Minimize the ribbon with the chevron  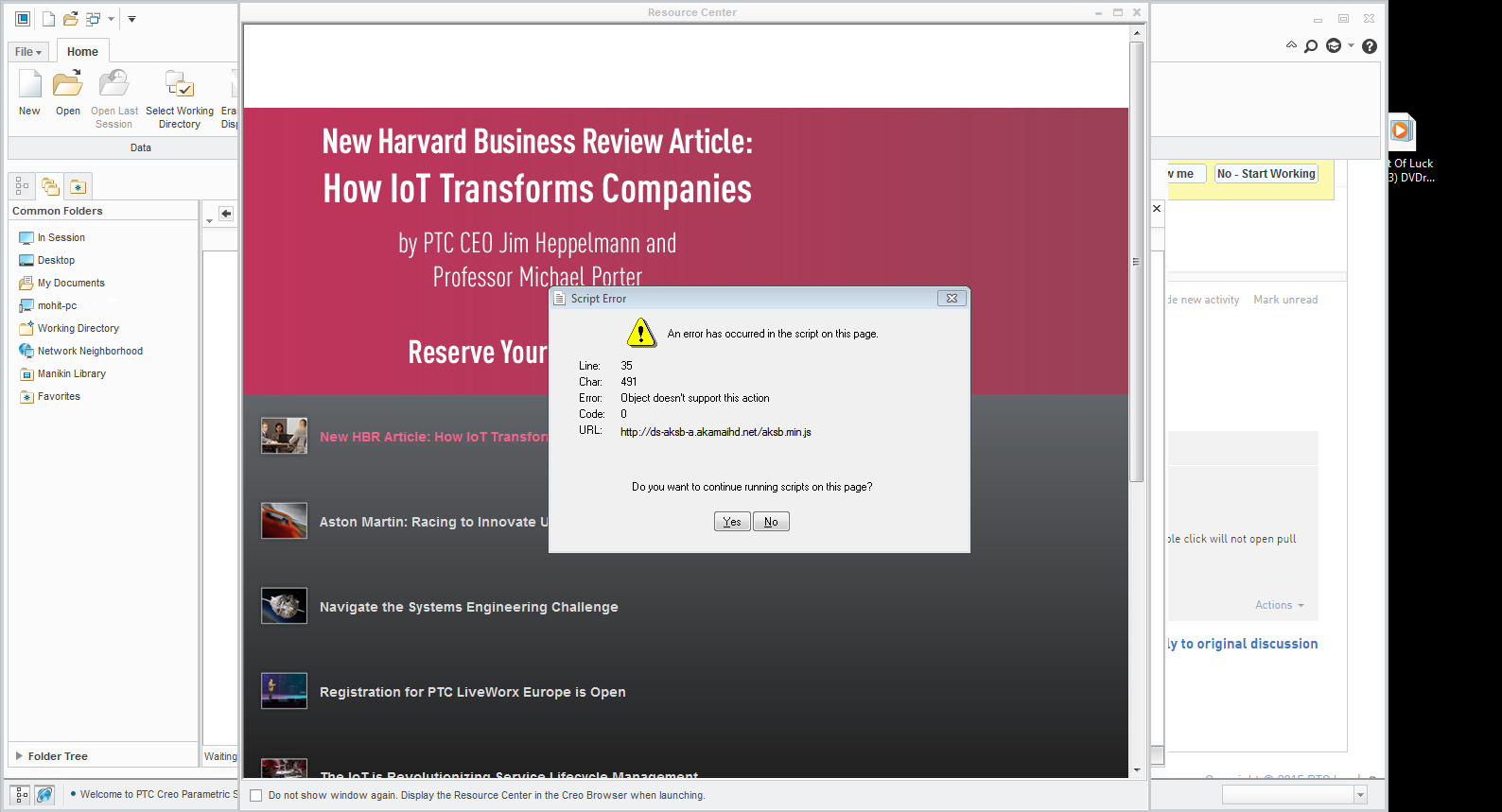1291,45
